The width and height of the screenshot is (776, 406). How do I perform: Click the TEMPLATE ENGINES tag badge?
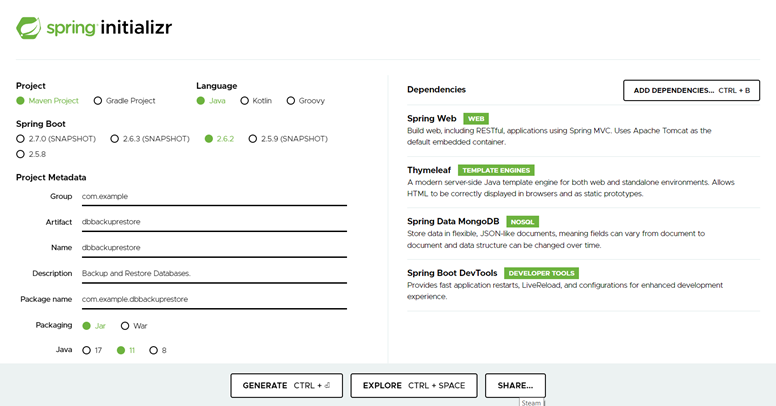[x=496, y=170]
